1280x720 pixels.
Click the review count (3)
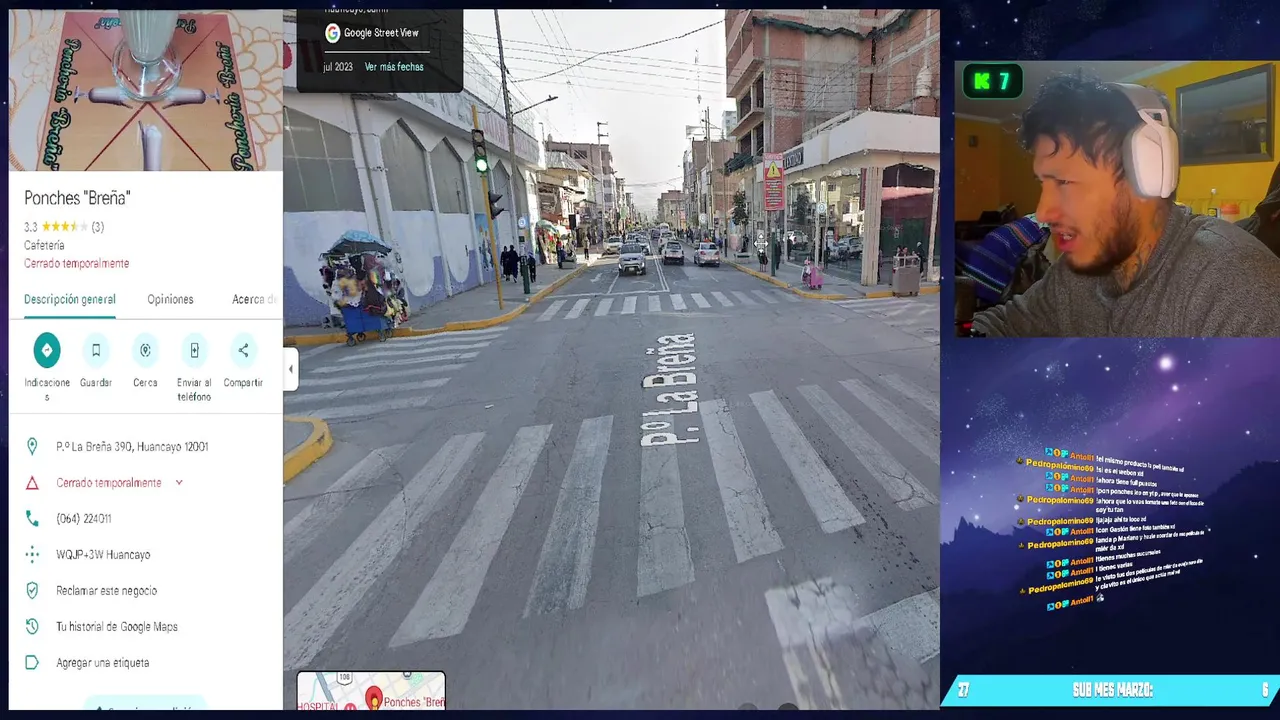click(x=97, y=227)
